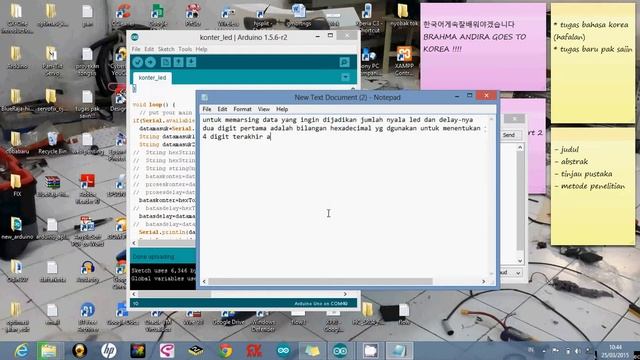Click the Upload arrow button in Arduino
The width and height of the screenshot is (640, 360).
[150, 62]
